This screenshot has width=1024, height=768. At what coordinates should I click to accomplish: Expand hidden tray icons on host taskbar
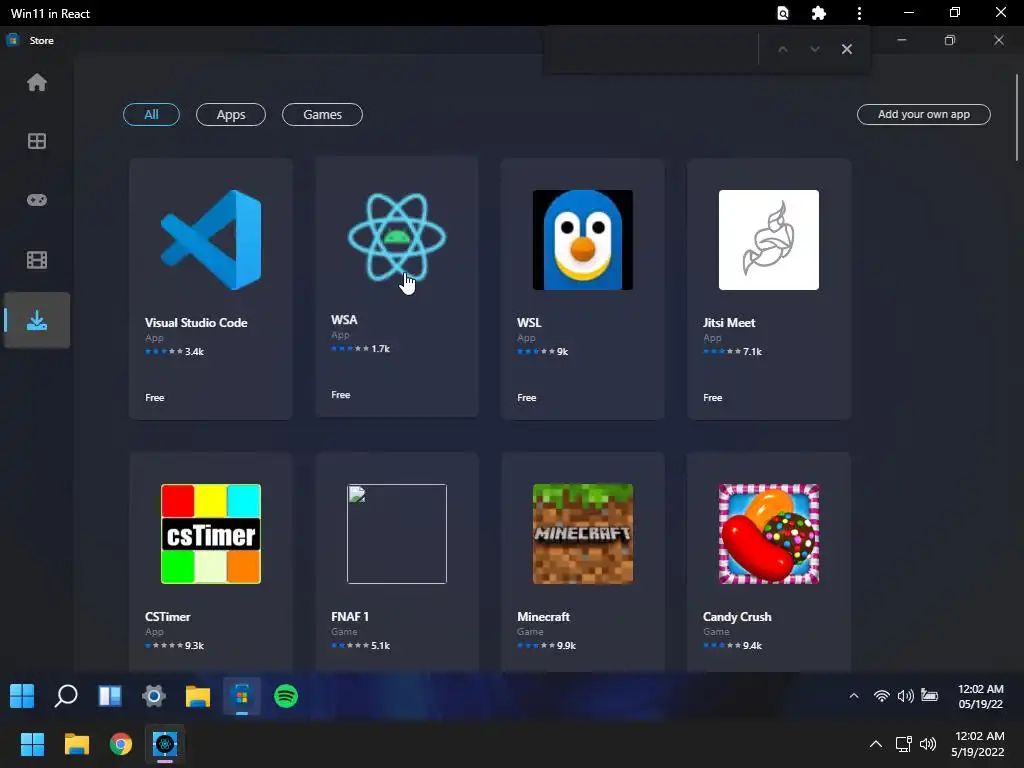(x=876, y=744)
